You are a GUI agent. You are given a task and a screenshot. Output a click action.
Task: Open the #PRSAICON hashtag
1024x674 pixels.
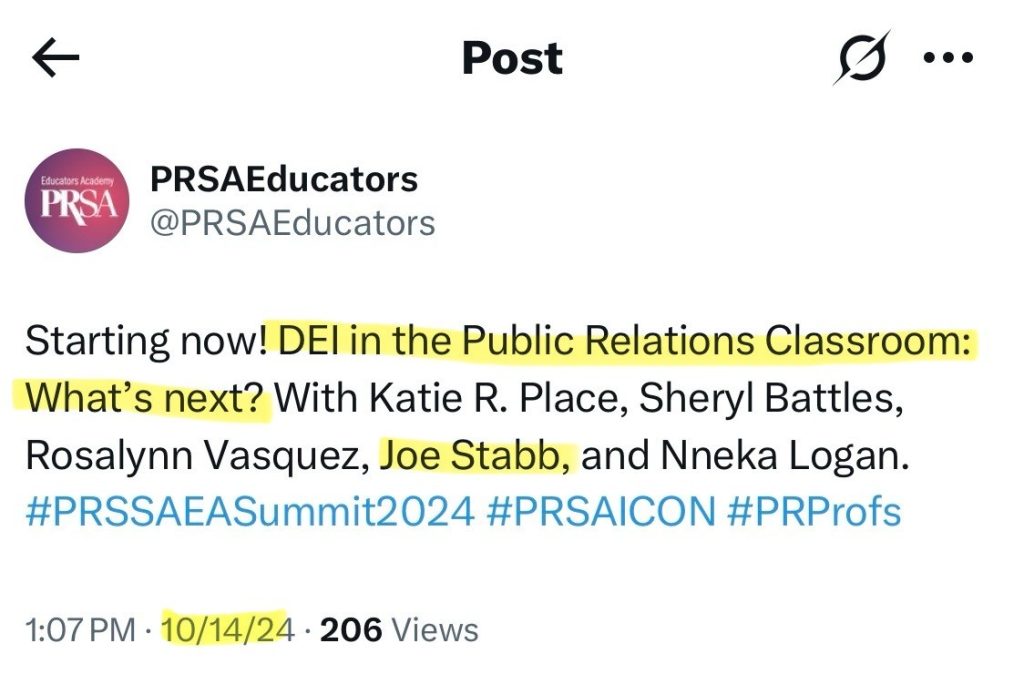tap(601, 511)
